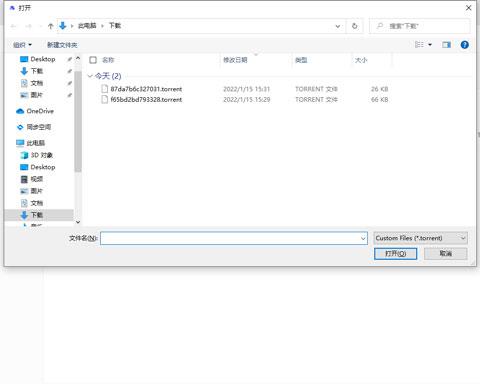Refresh the current folder listing
480x384 pixels.
click(x=355, y=26)
